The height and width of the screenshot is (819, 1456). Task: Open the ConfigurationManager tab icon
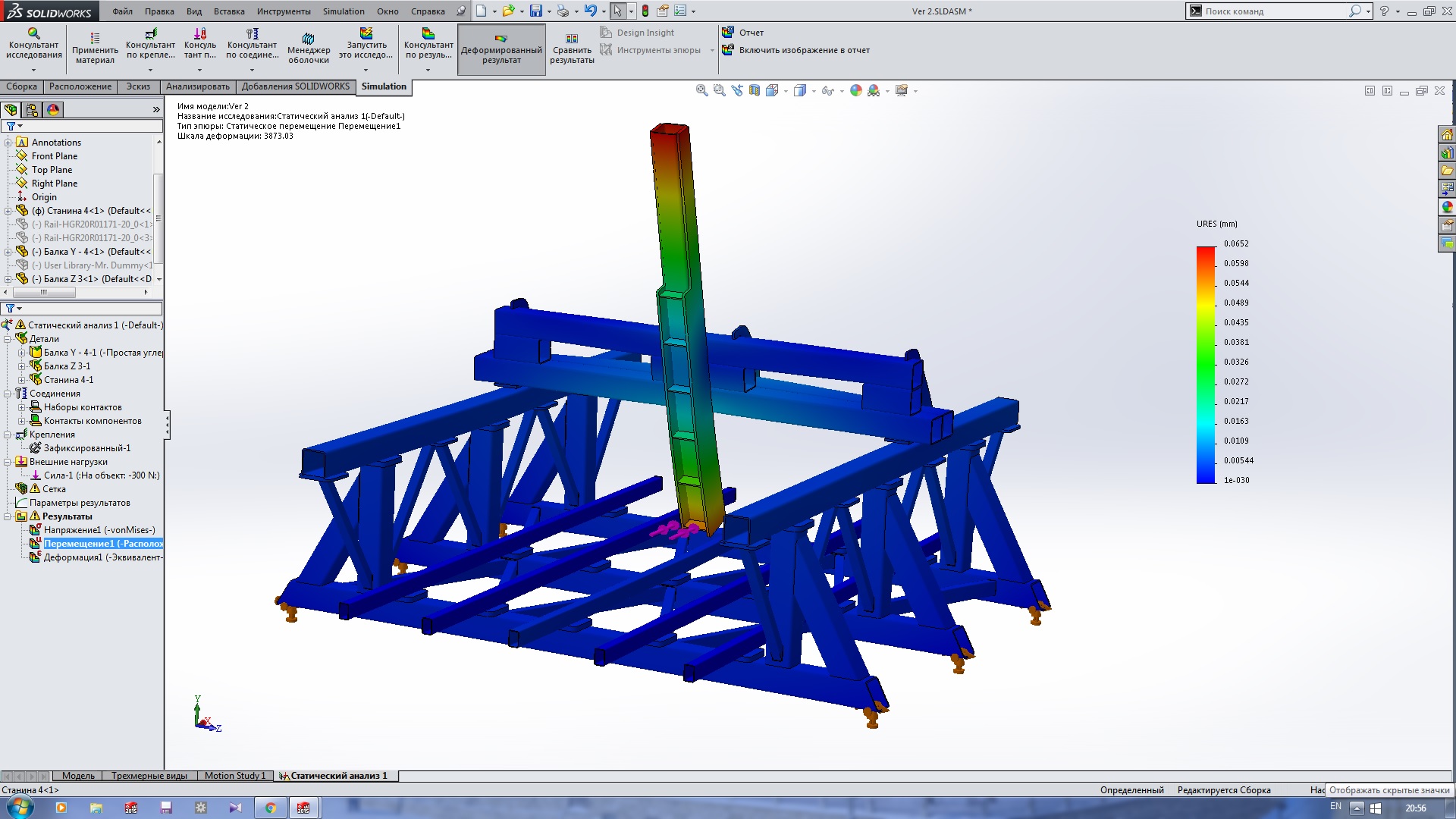point(32,110)
